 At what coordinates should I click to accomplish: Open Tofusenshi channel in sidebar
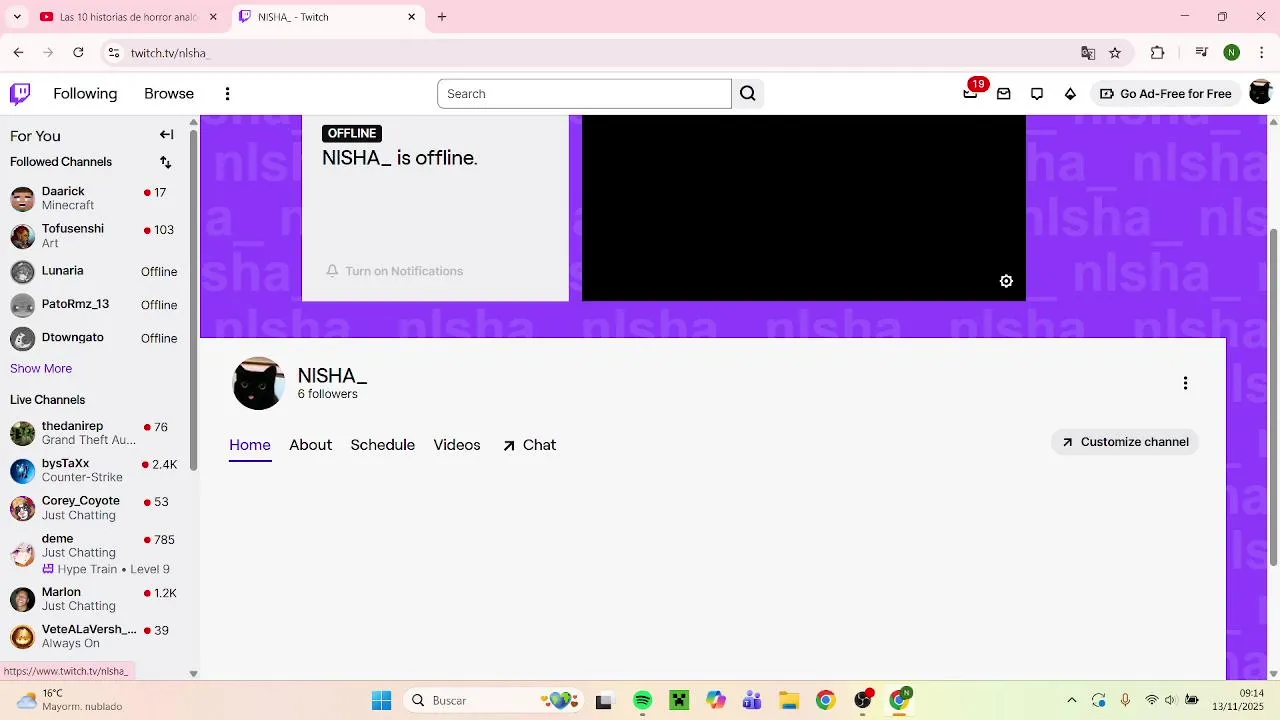click(94, 236)
